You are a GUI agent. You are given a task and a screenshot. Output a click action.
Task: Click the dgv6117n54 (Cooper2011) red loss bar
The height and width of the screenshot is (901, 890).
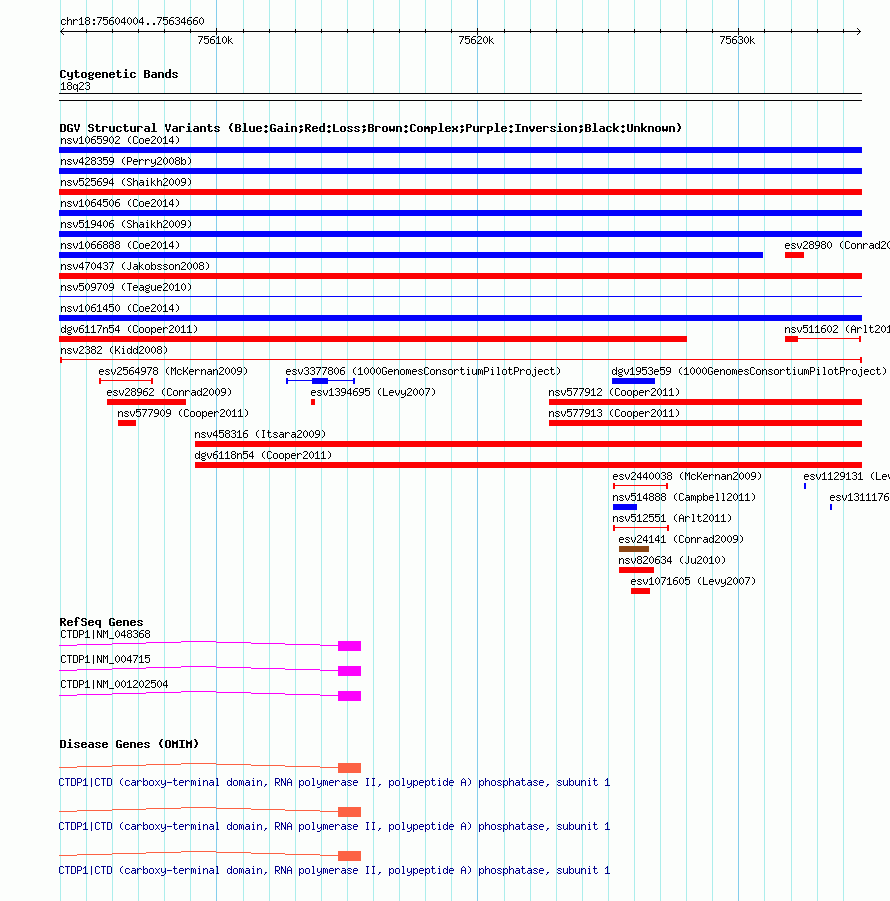coord(373,339)
